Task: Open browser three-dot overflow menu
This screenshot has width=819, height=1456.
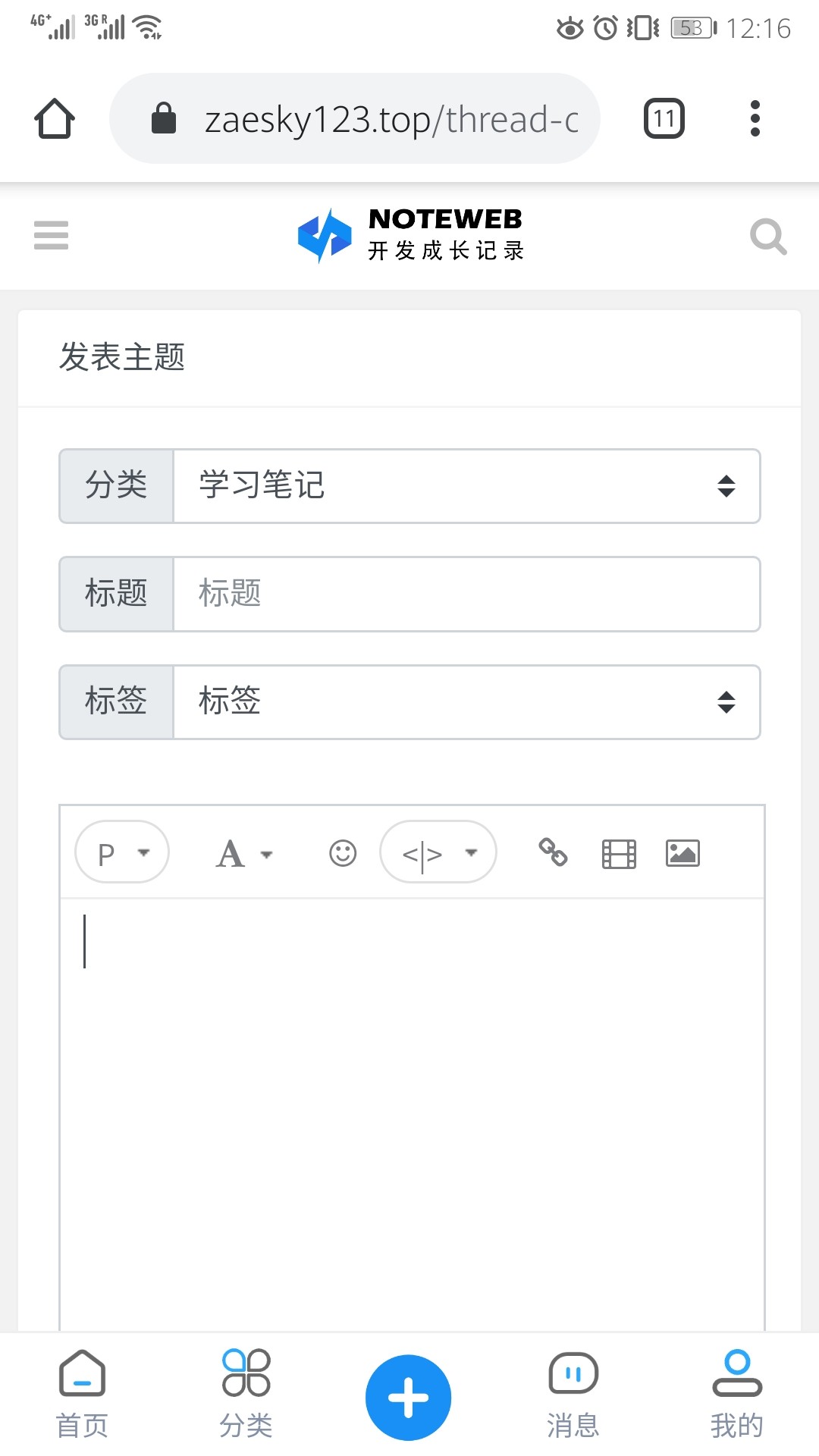Action: click(x=755, y=118)
